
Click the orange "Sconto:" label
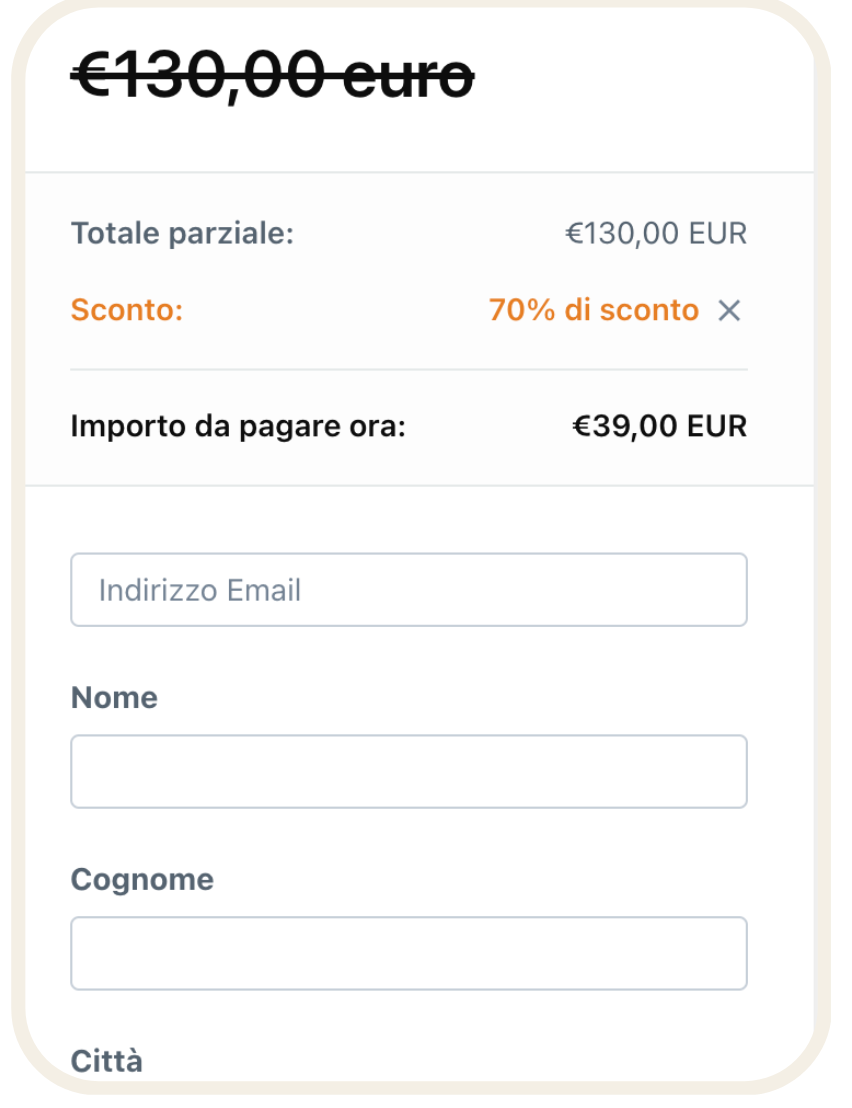(127, 310)
